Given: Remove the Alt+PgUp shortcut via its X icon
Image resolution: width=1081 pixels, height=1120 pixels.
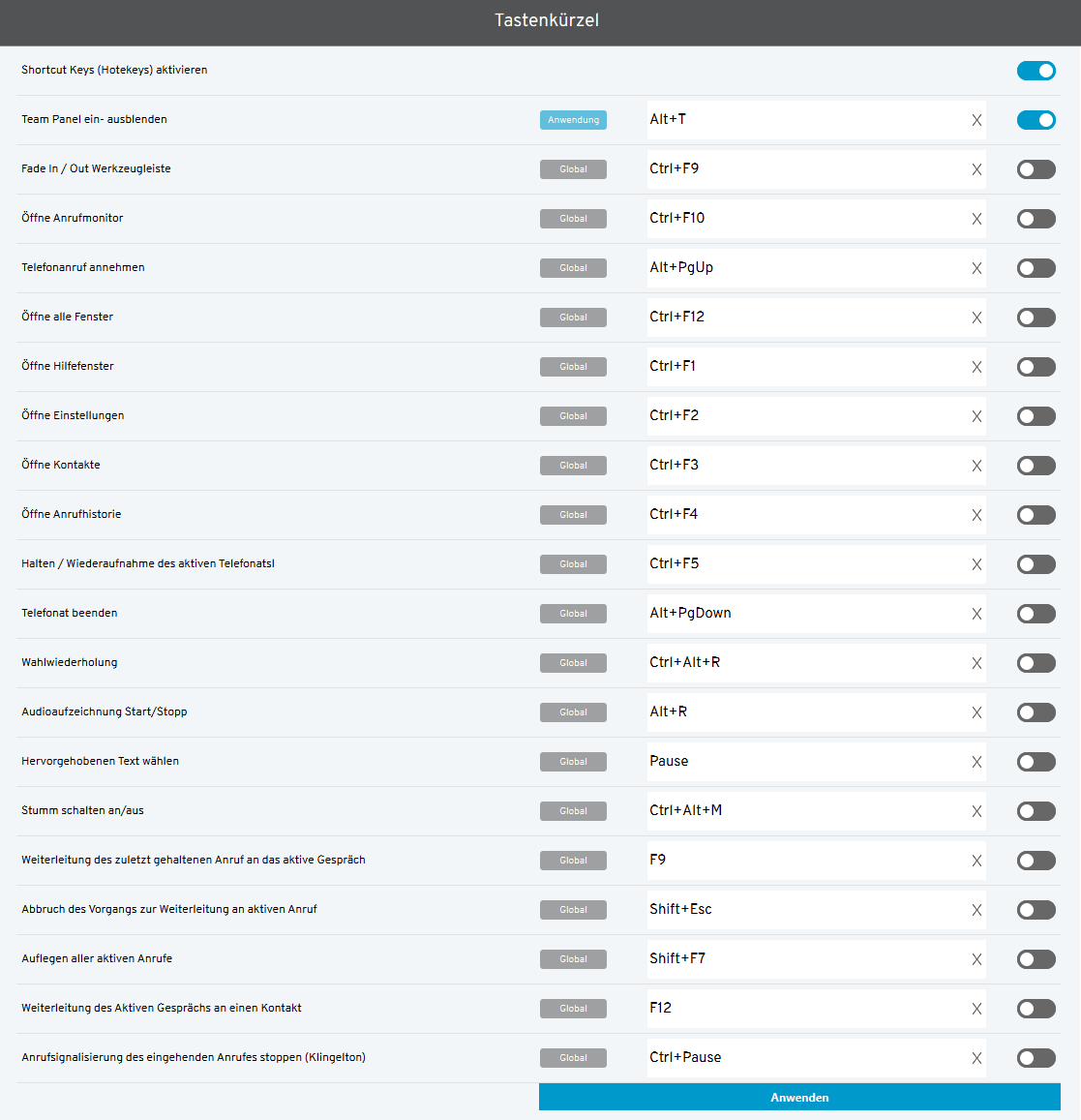Looking at the screenshot, I should coord(976,268).
